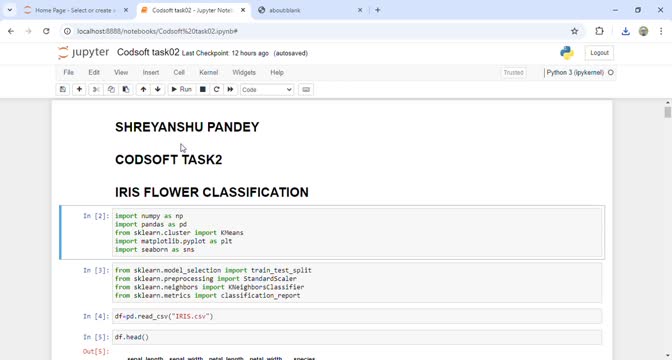Click the site information icon in address bar
Image resolution: width=672 pixels, height=360 pixels.
66,31
